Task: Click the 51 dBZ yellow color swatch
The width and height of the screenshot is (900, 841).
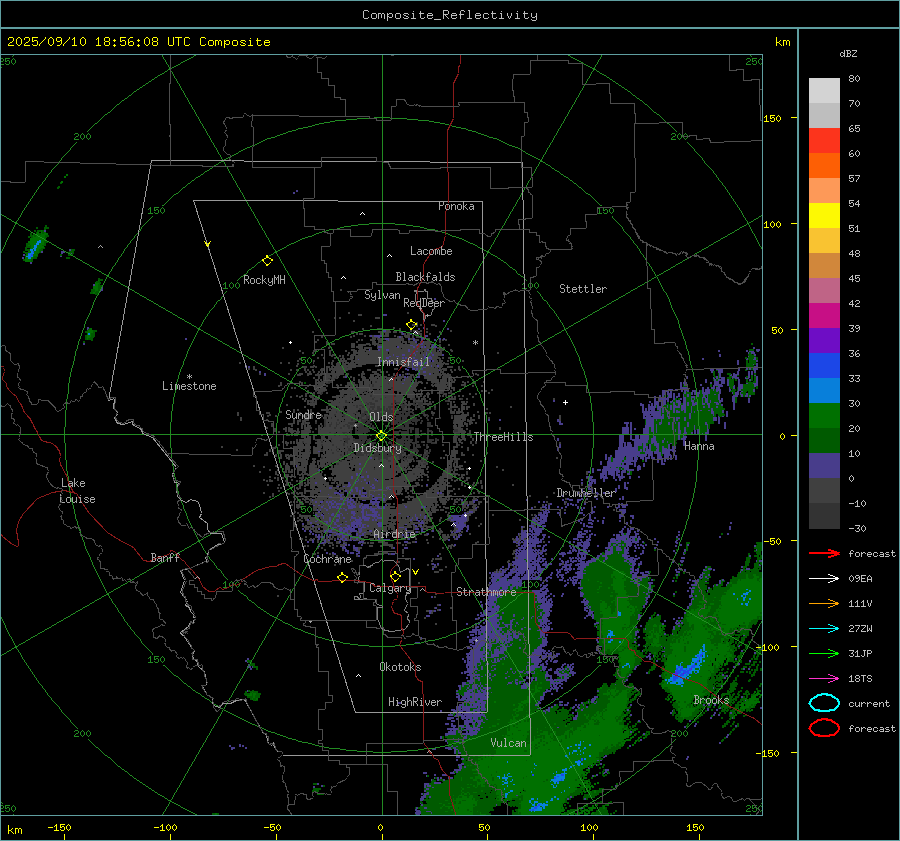Action: coord(824,216)
